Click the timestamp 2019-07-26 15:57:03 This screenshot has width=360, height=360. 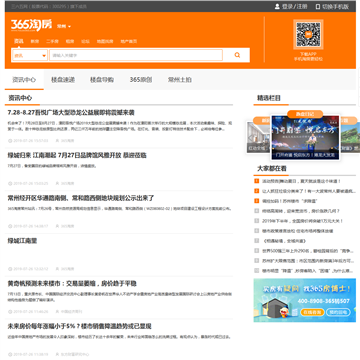click(31, 141)
